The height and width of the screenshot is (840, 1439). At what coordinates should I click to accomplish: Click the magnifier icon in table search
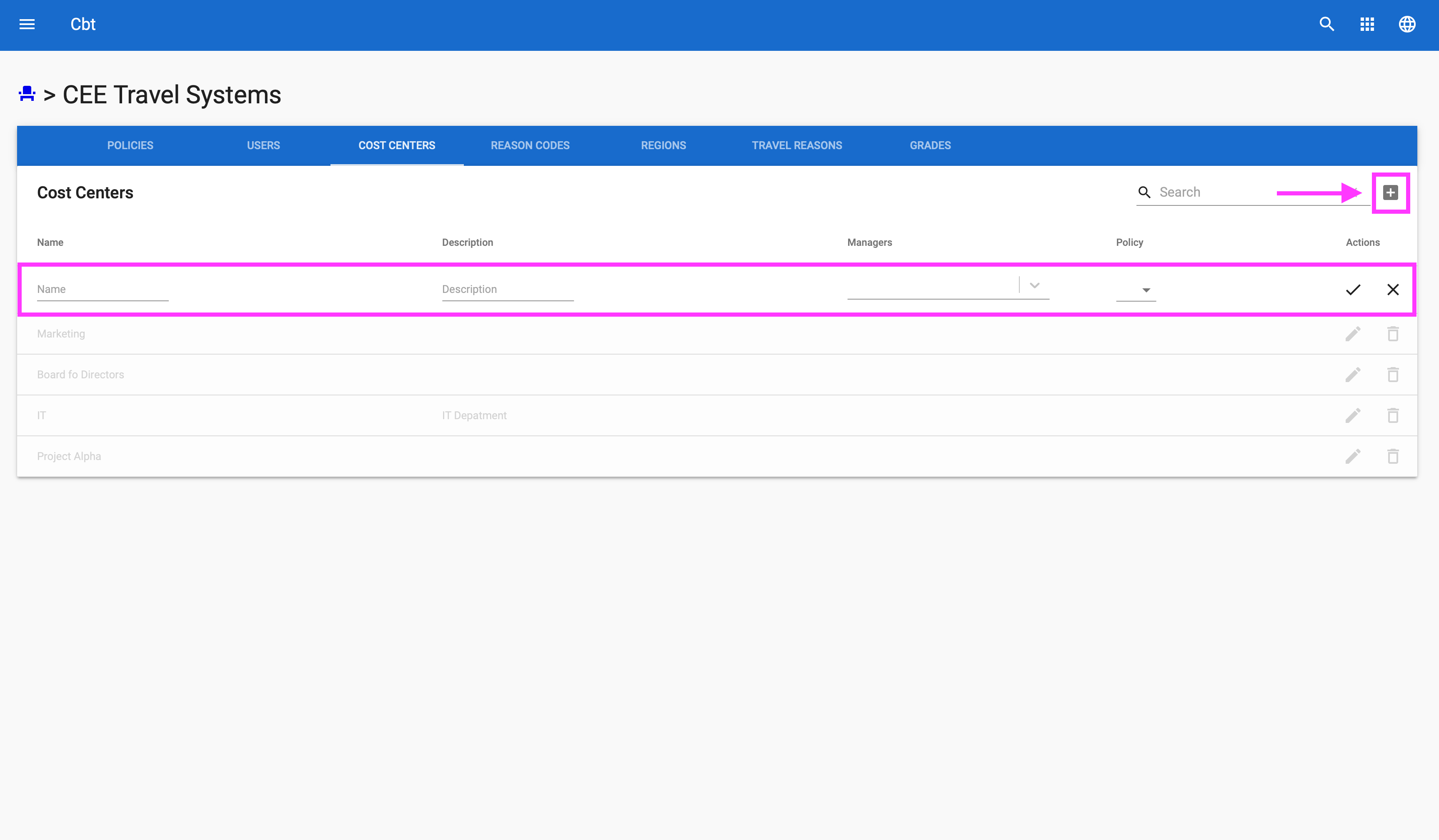[1144, 192]
